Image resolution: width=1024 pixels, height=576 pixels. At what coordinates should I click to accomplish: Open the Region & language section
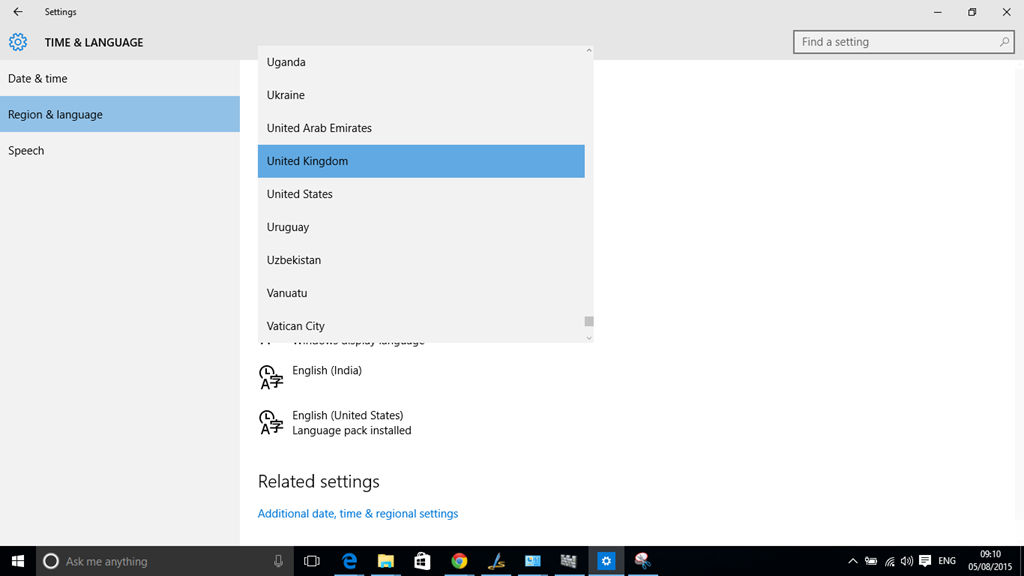point(120,114)
